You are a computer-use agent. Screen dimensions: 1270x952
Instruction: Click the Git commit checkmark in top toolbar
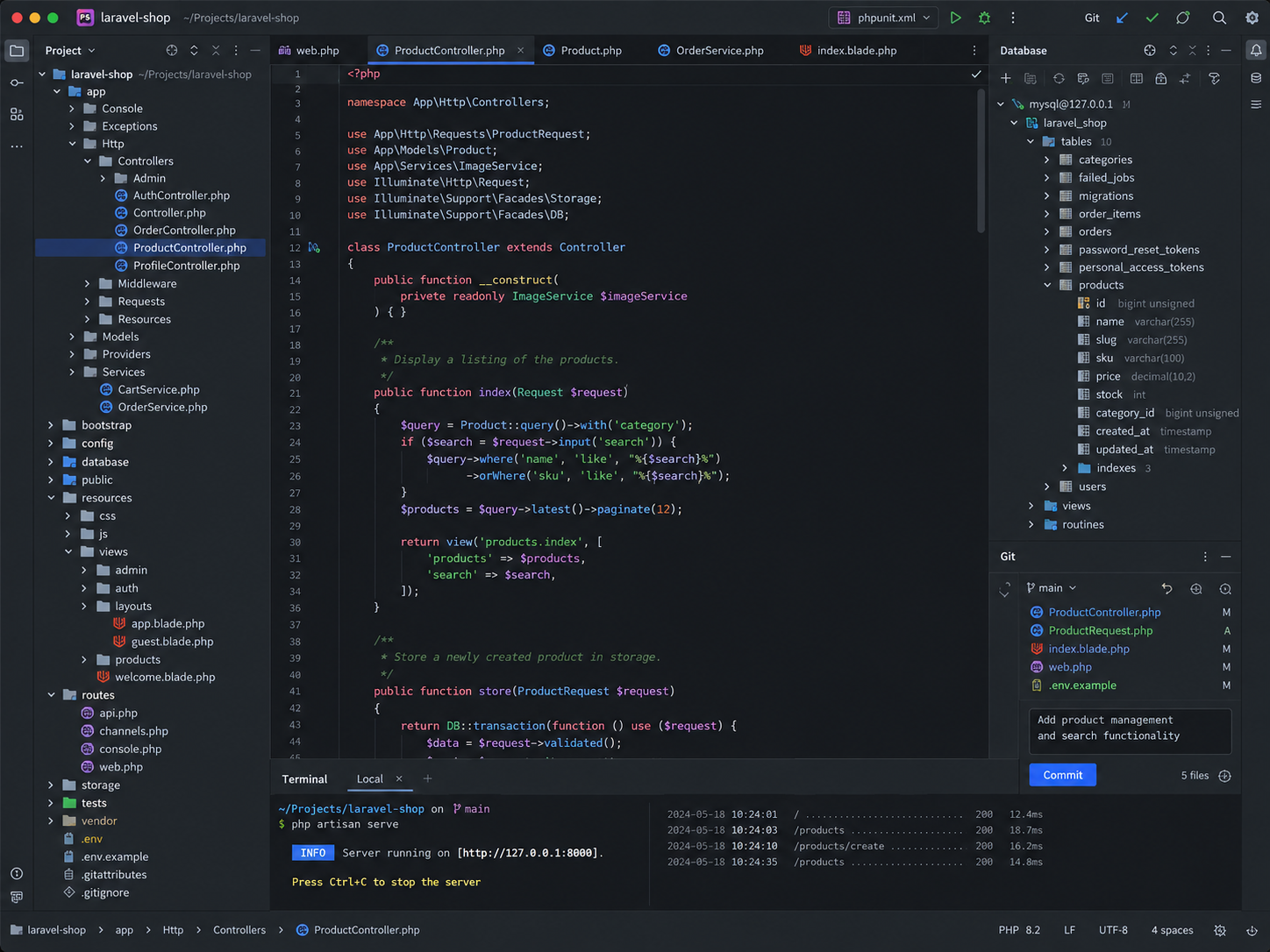(x=1152, y=18)
